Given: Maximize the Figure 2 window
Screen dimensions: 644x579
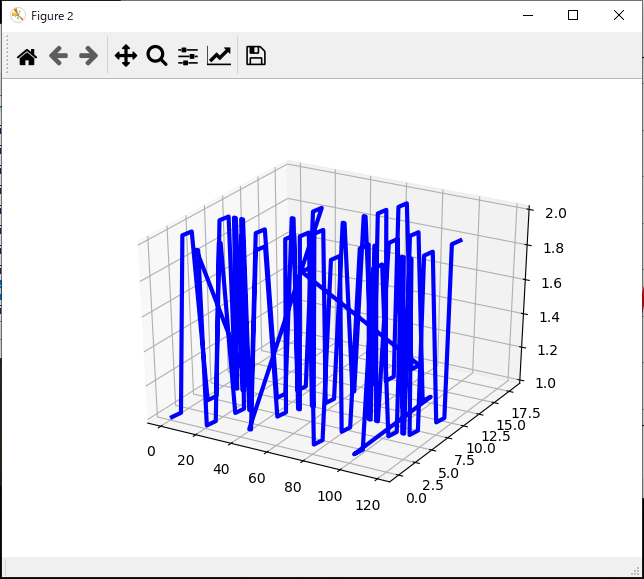Looking at the screenshot, I should tap(573, 16).
